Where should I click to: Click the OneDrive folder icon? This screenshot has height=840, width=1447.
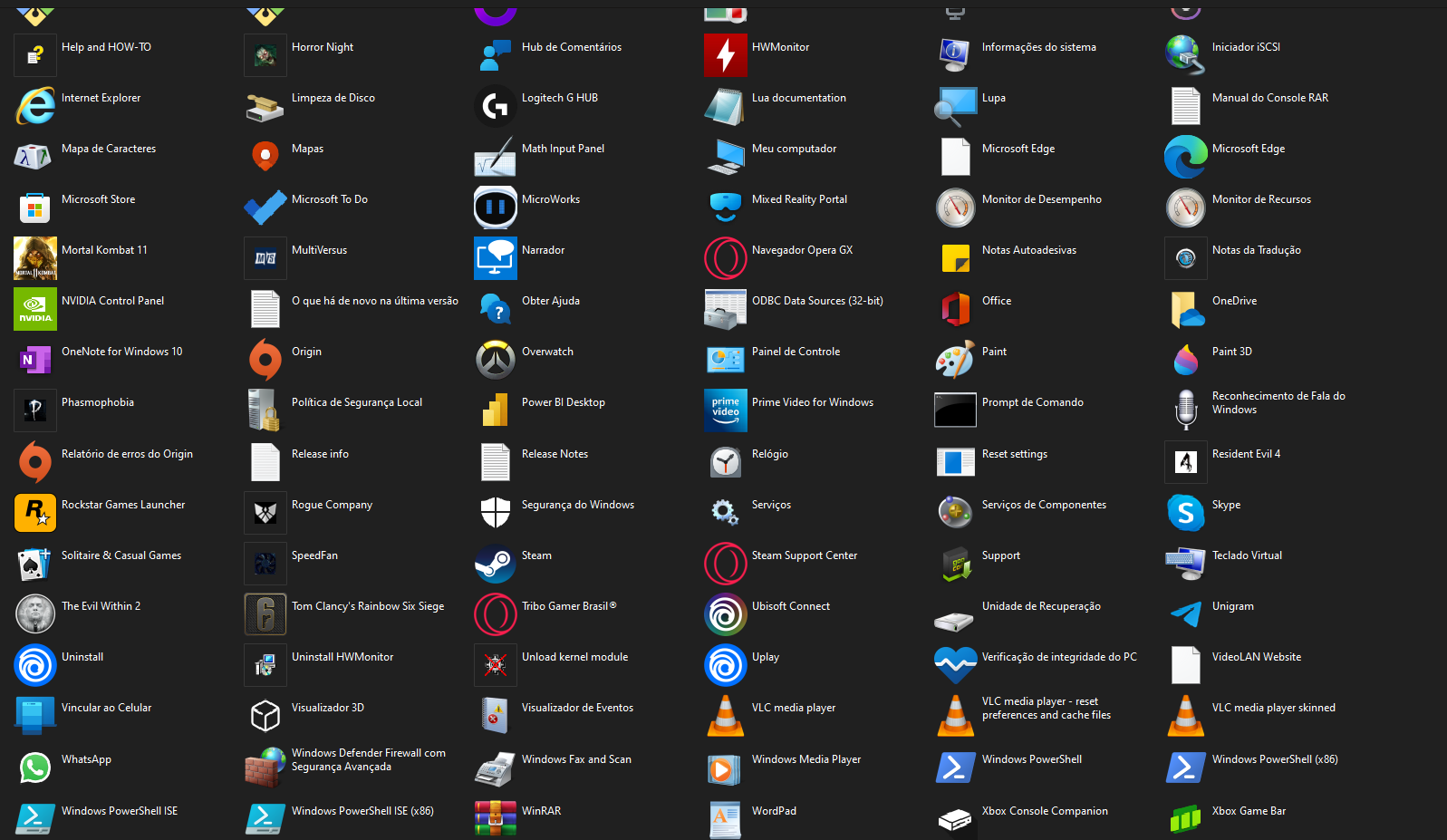pos(1186,309)
